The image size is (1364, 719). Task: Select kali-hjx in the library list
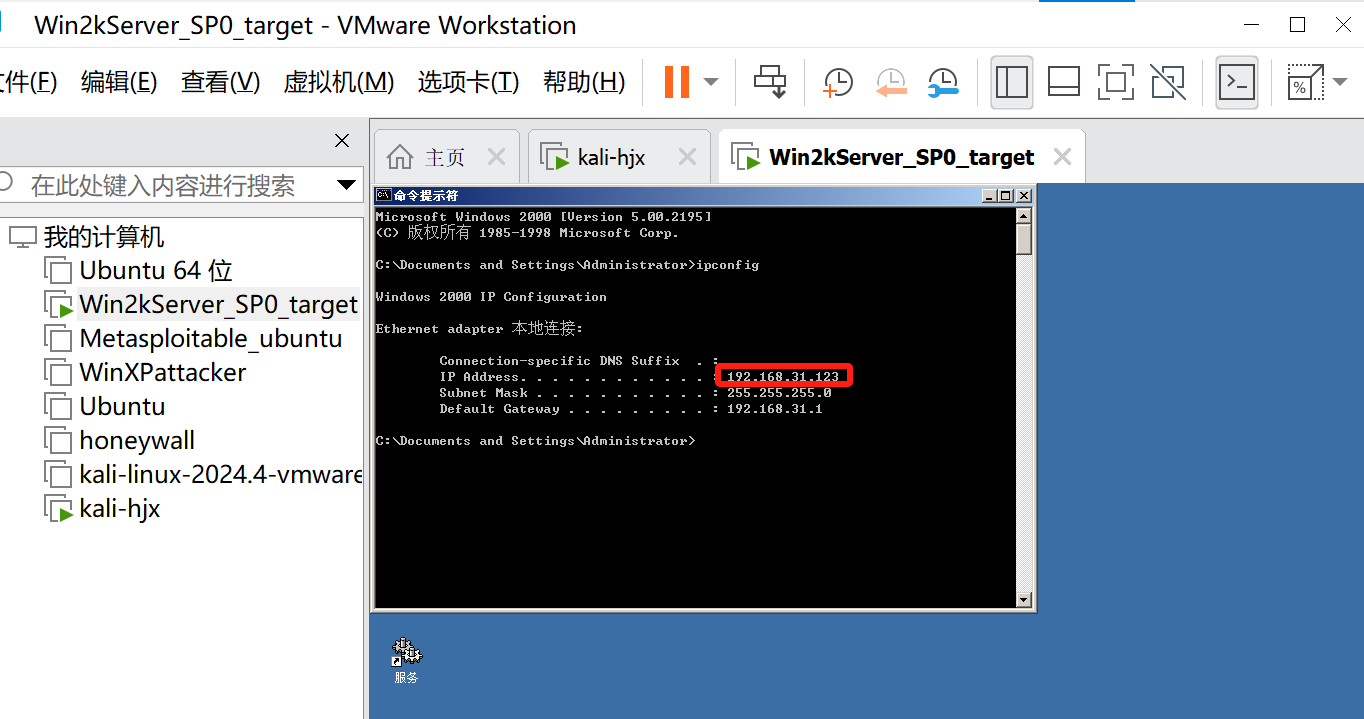point(120,508)
